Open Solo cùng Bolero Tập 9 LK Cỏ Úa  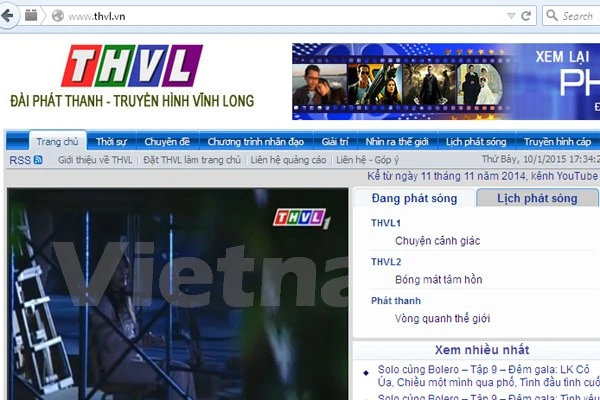tap(488, 376)
